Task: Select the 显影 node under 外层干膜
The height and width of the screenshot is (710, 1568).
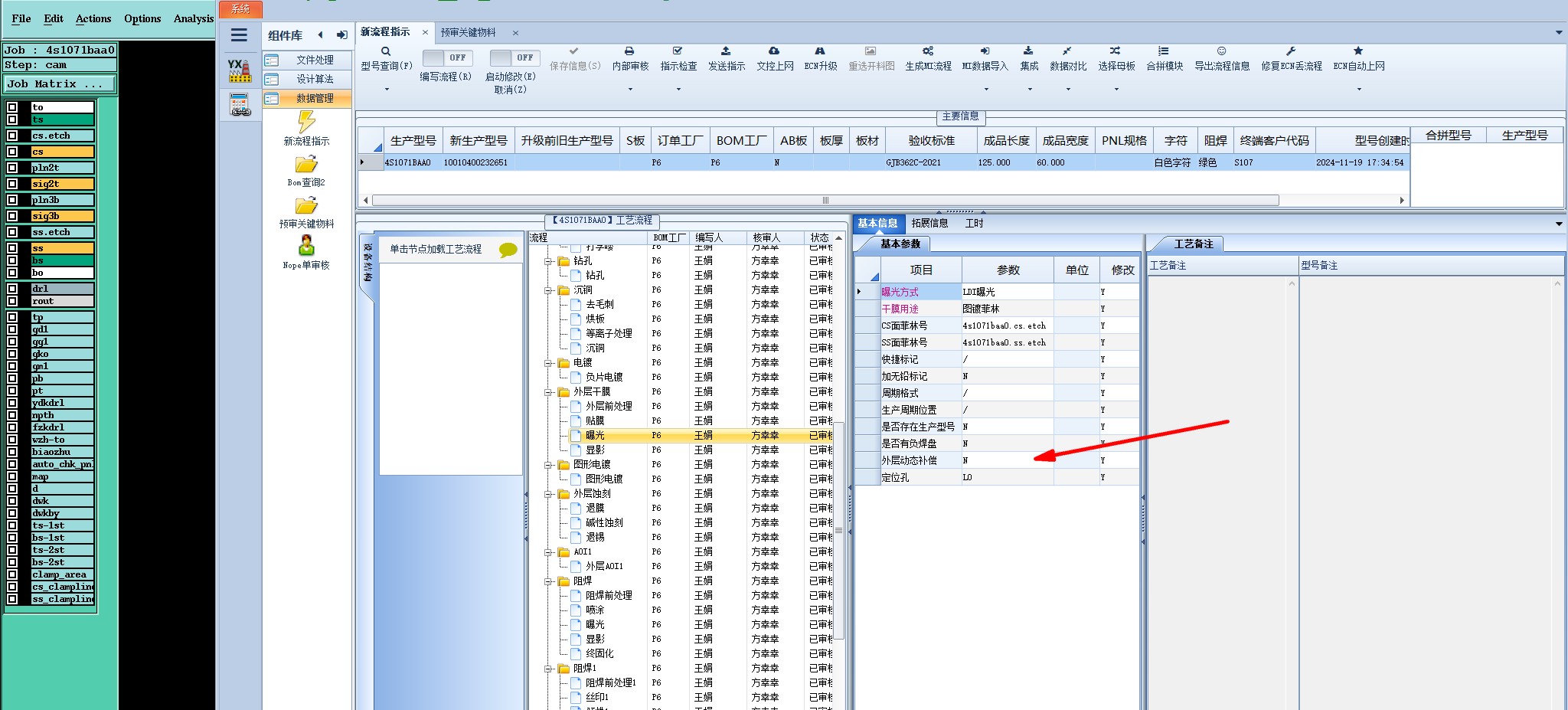Action: pos(595,450)
